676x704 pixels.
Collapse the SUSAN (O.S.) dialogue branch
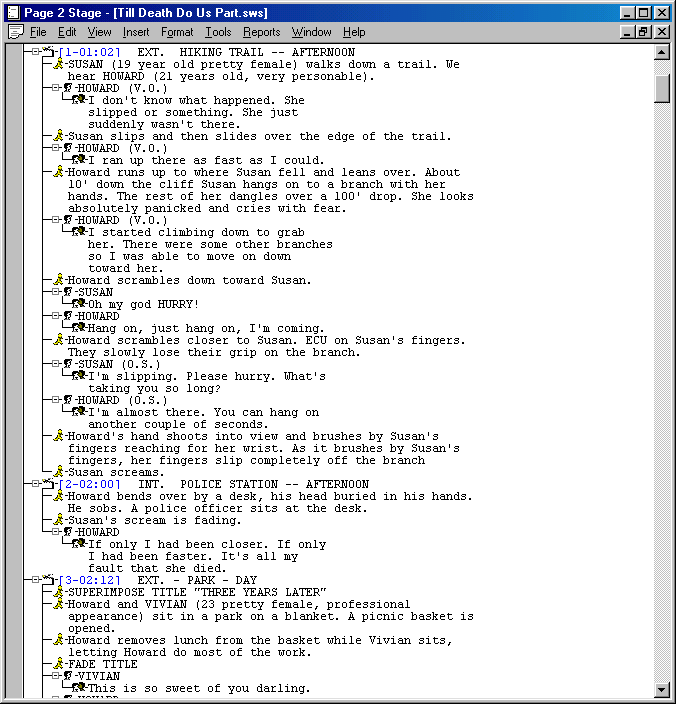click(x=56, y=364)
